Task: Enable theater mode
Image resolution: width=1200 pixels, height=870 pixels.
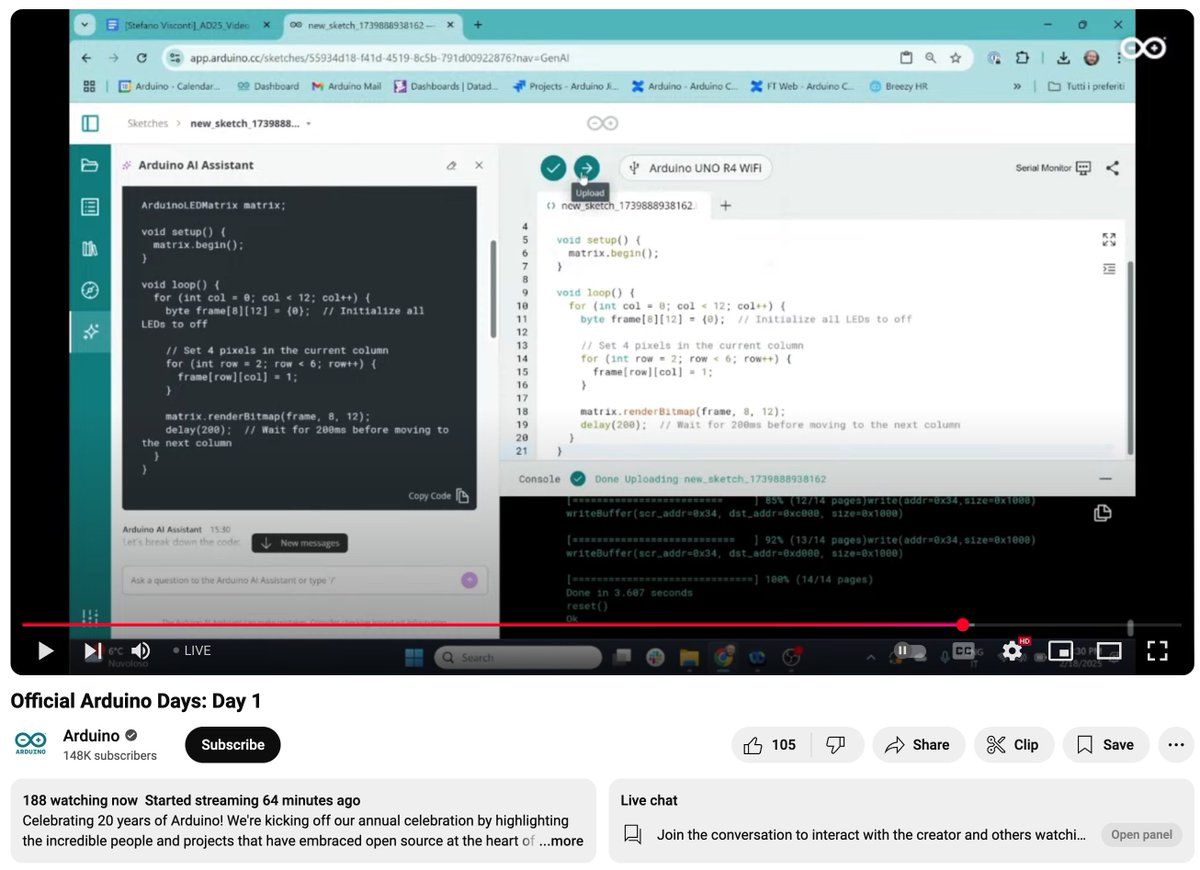Action: click(x=1108, y=651)
